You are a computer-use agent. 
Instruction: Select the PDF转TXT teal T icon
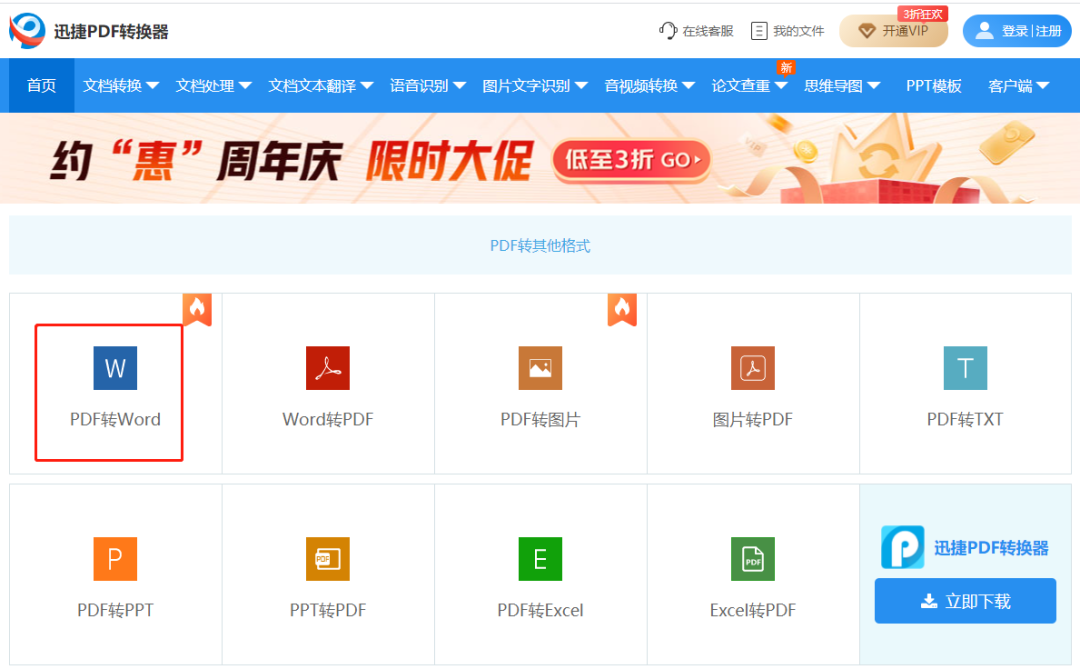point(965,368)
